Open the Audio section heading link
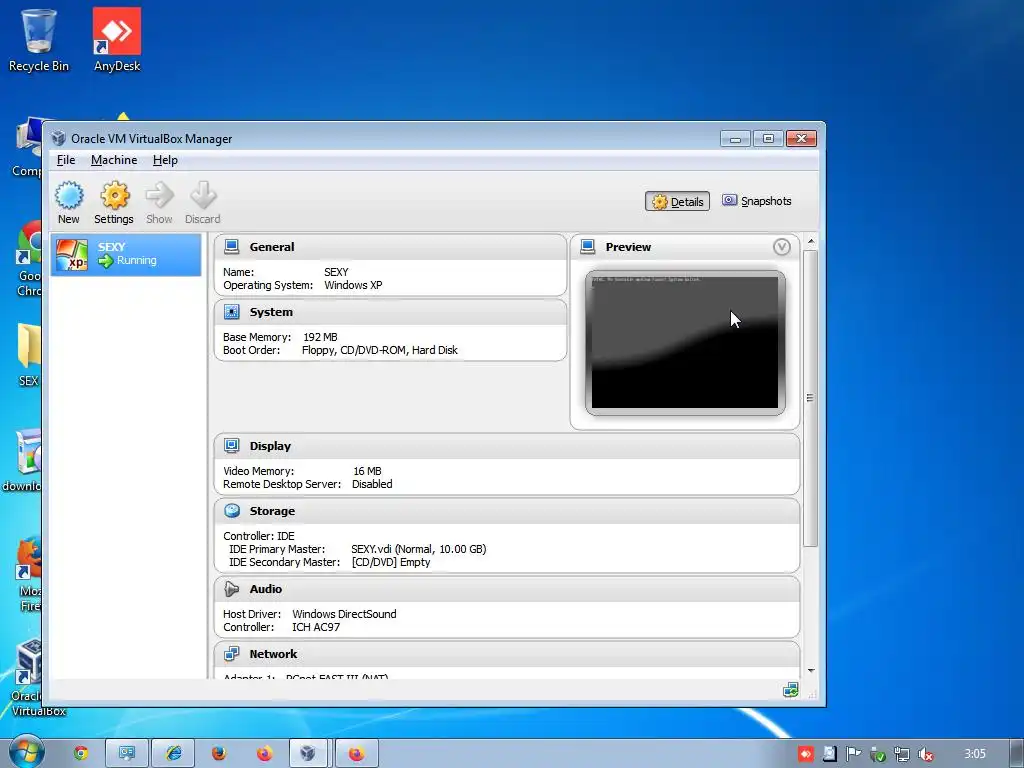This screenshot has height=768, width=1024. 266,589
